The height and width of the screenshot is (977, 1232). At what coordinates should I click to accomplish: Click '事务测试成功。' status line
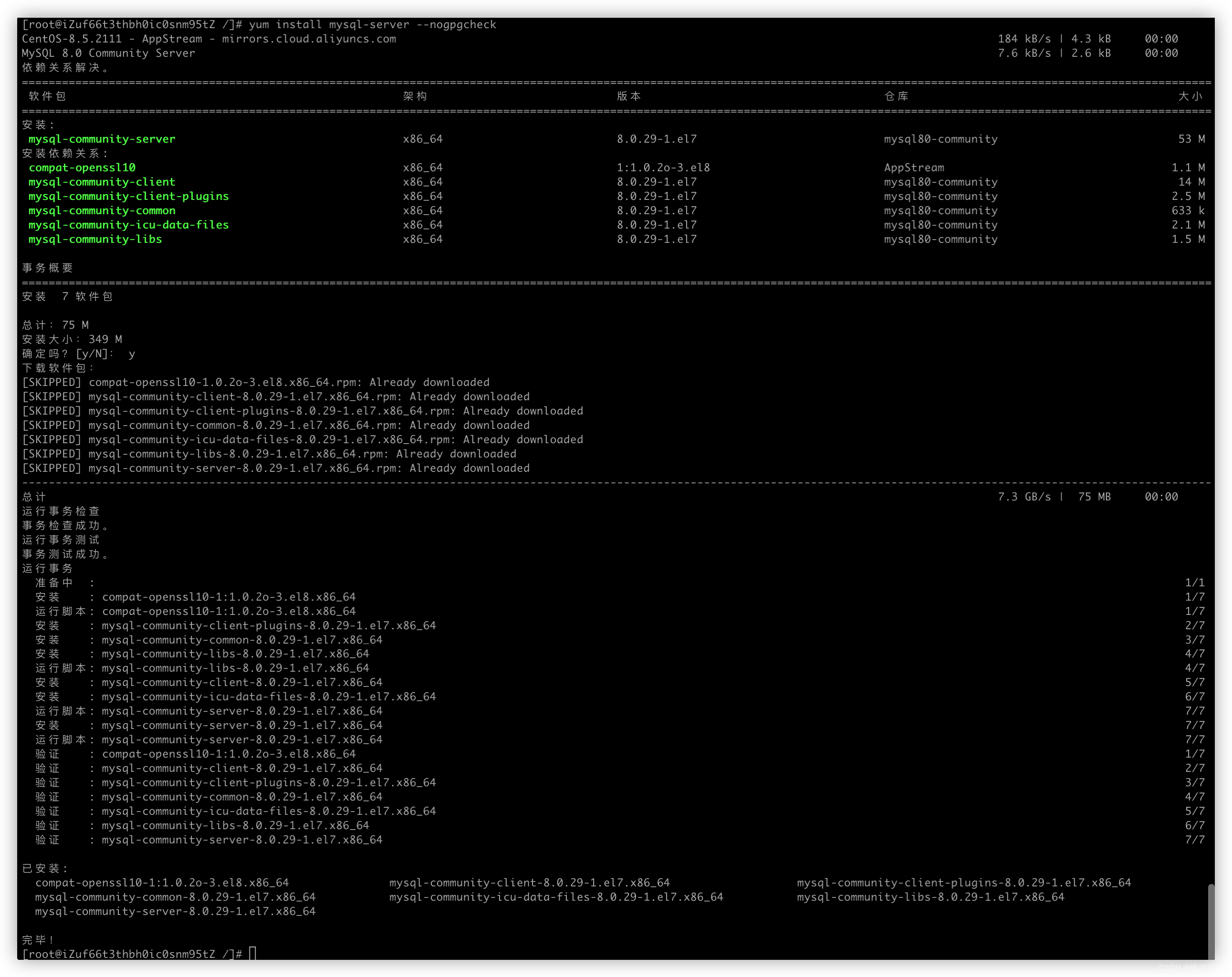[65, 554]
